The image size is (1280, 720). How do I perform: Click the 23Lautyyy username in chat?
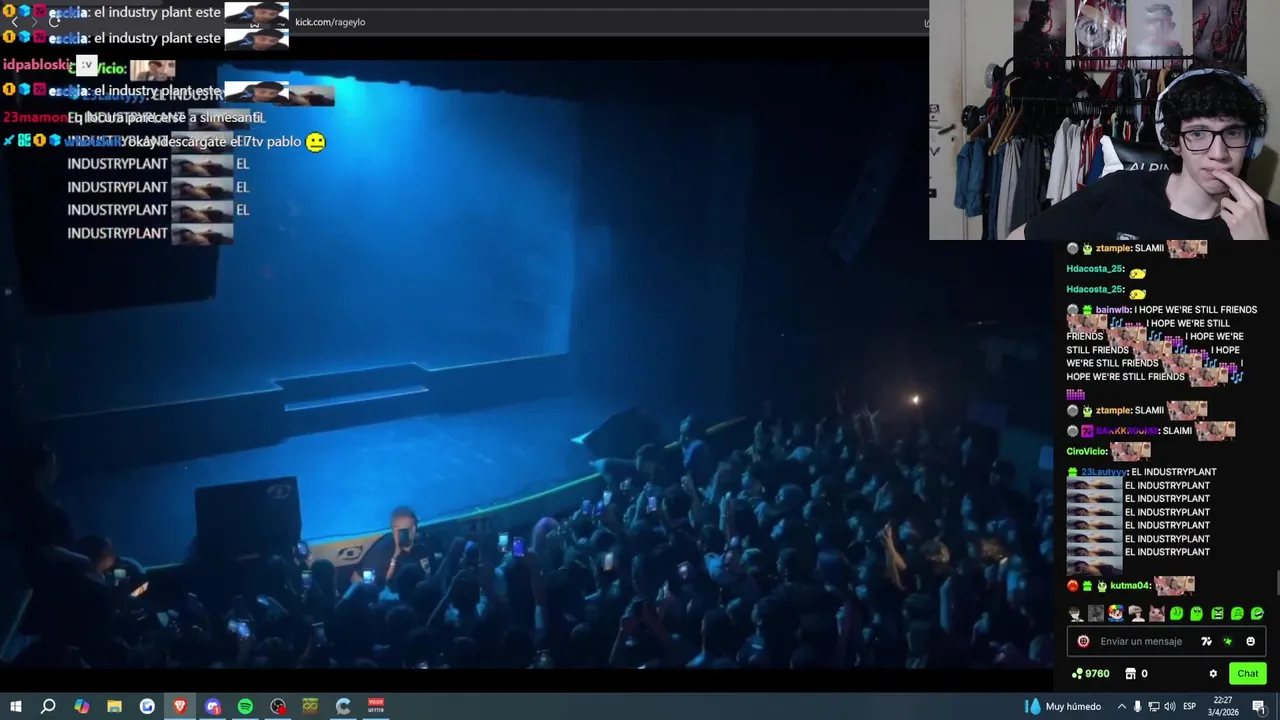[1104, 472]
